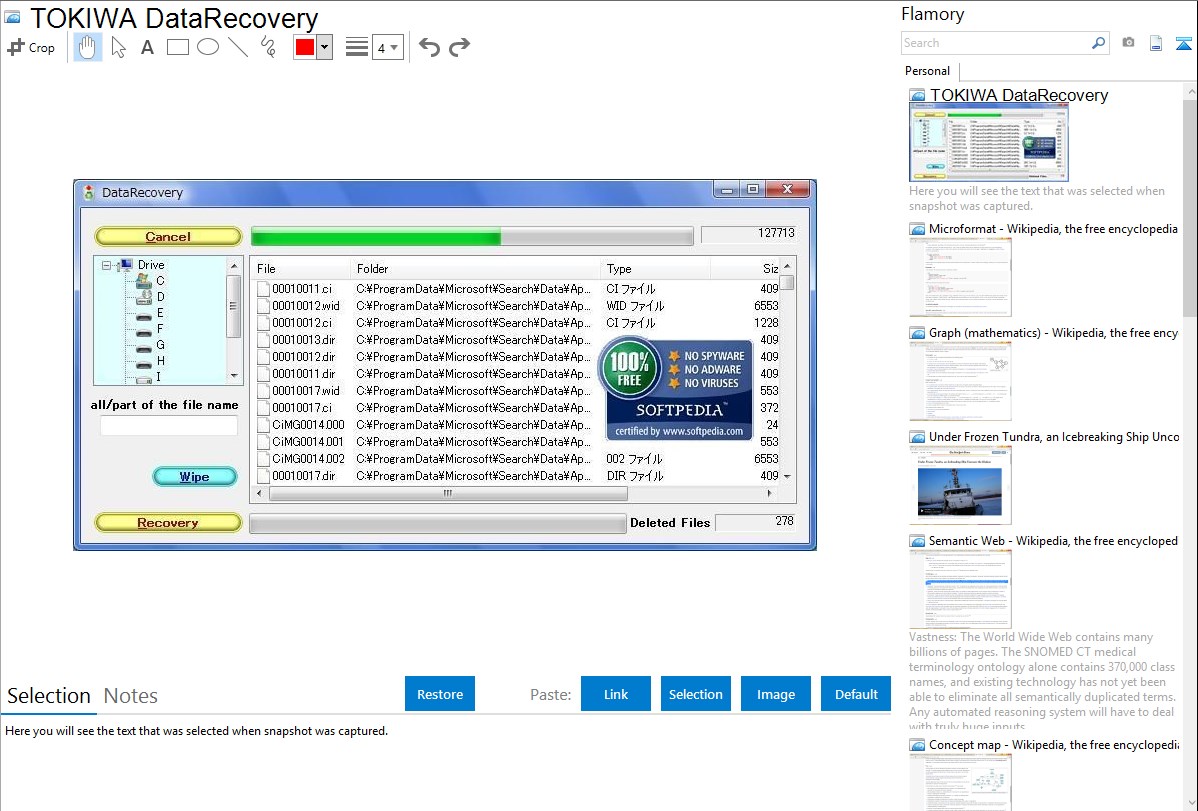Select drive C in the tree
The height and width of the screenshot is (811, 1198).
pos(160,281)
